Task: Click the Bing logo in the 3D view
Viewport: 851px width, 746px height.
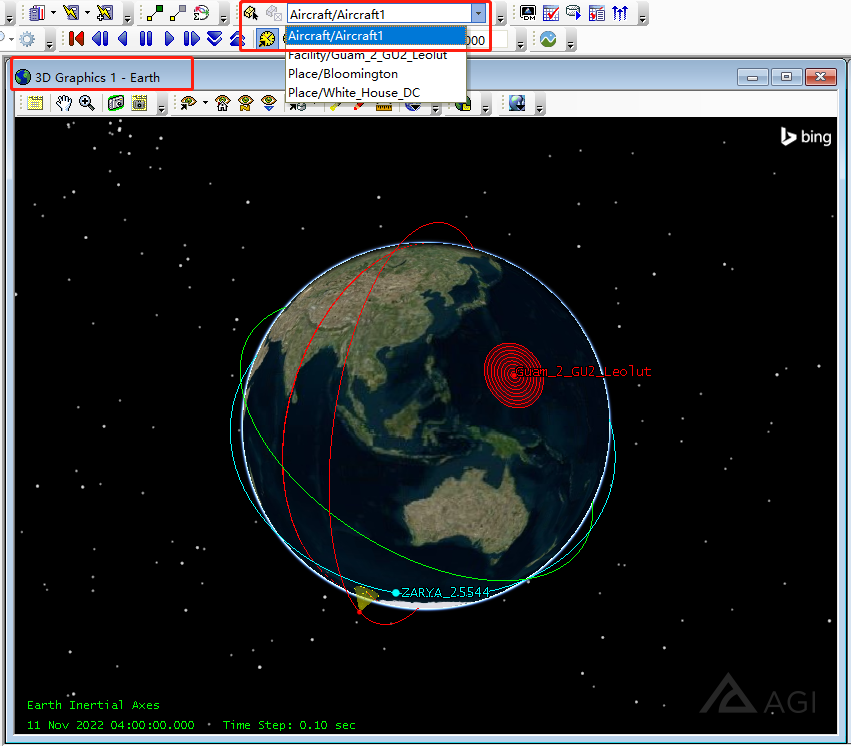Action: (x=805, y=138)
